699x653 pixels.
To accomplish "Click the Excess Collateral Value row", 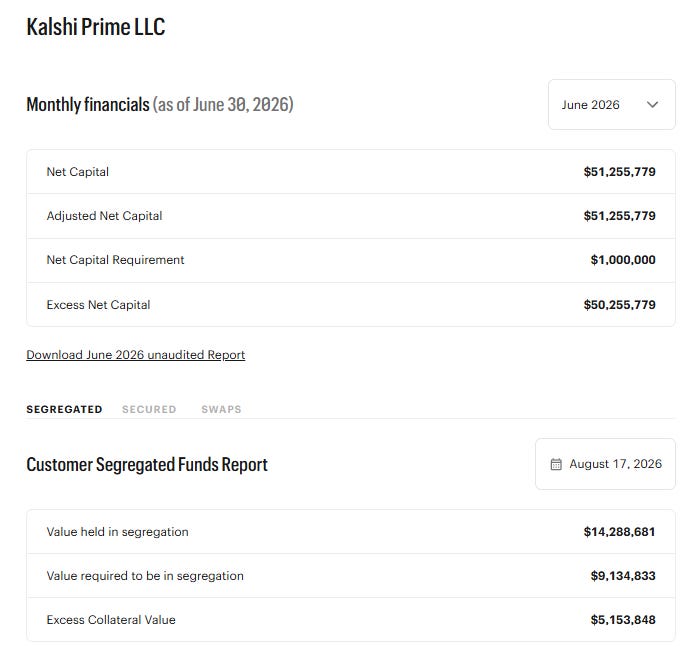I will click(x=351, y=620).
